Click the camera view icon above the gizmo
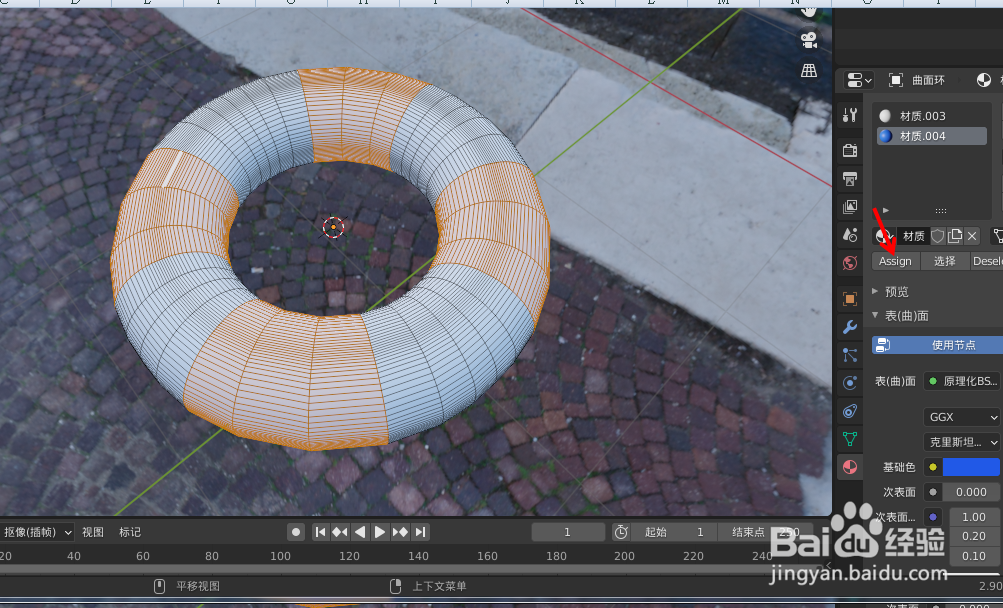Screen dimensions: 1003x608 (x=808, y=40)
